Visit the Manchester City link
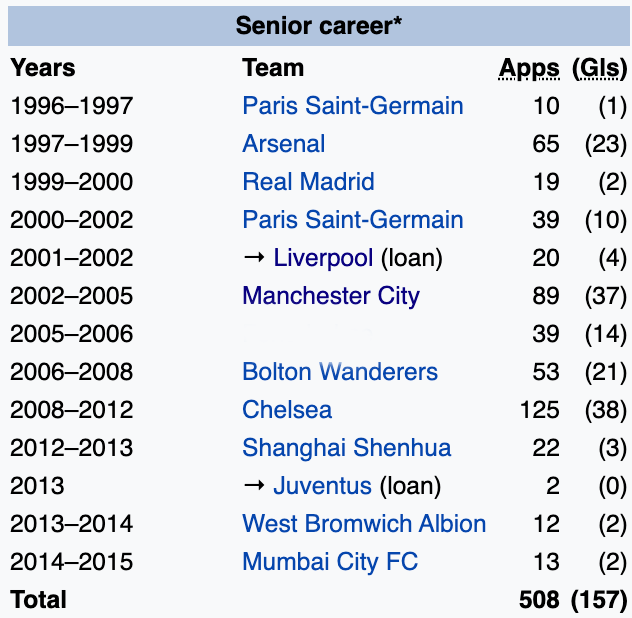This screenshot has width=632, height=618. tap(330, 296)
